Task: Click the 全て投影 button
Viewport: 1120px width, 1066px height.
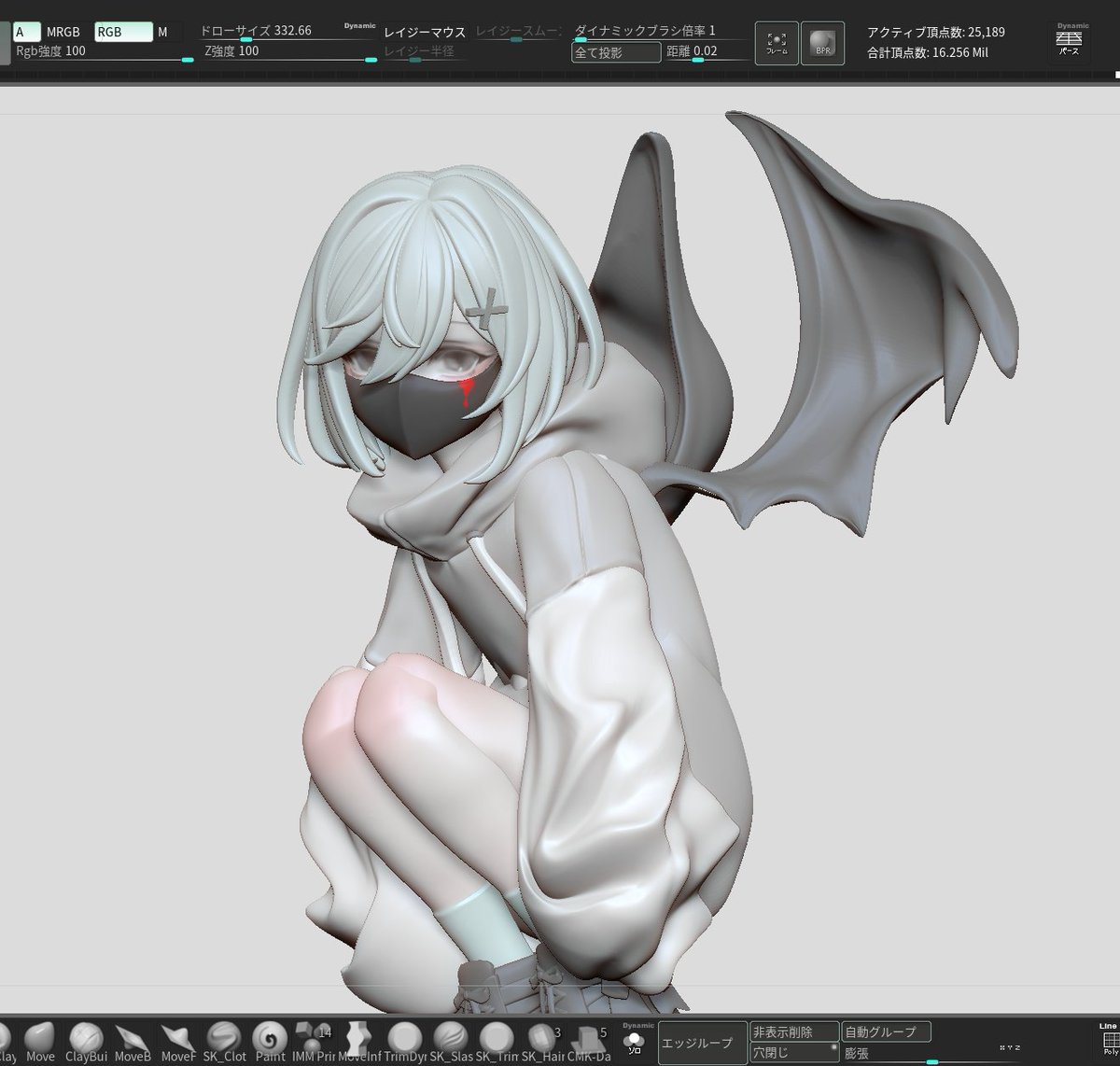Action: [x=616, y=52]
